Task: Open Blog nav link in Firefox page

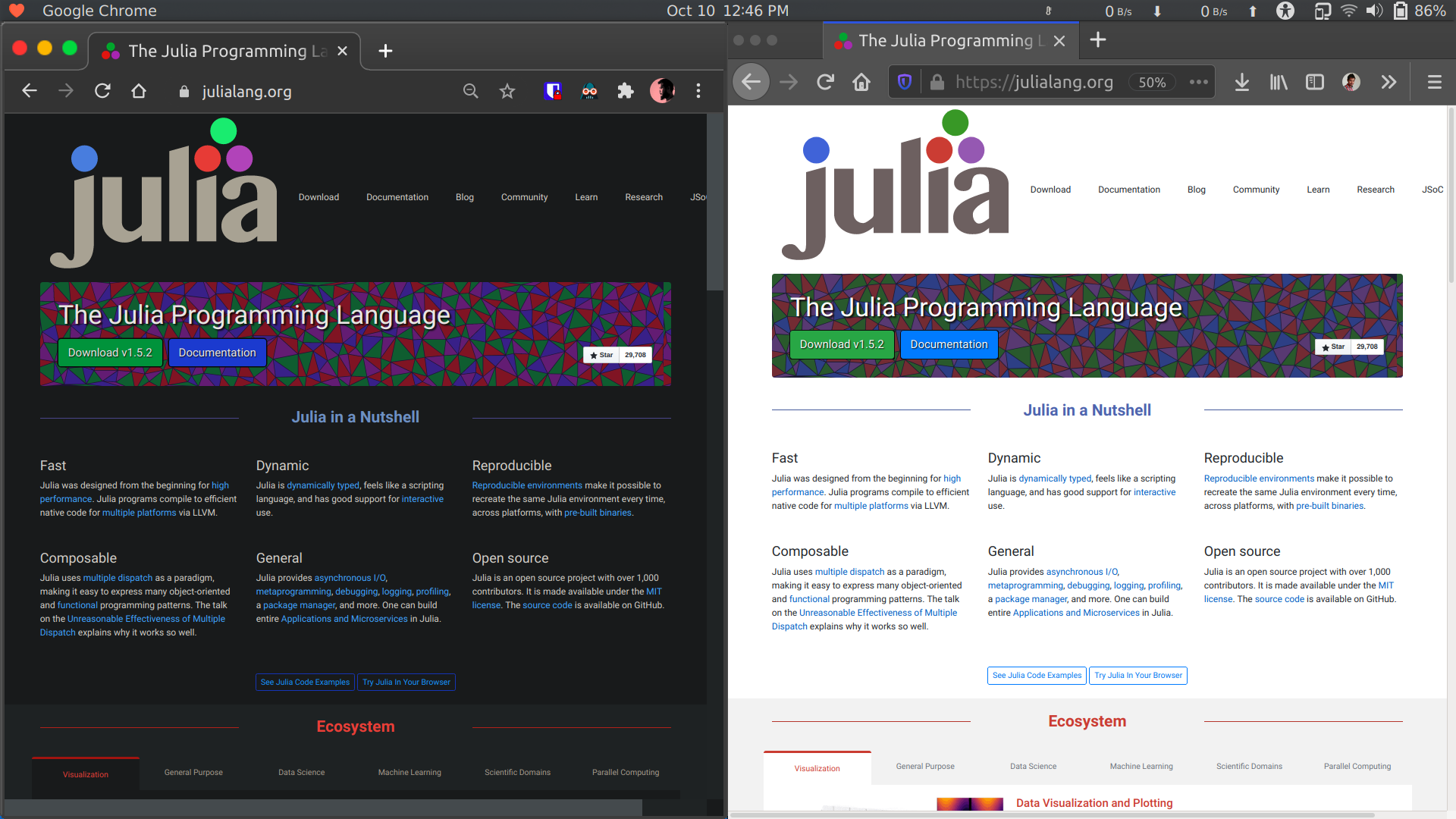Action: (1197, 190)
